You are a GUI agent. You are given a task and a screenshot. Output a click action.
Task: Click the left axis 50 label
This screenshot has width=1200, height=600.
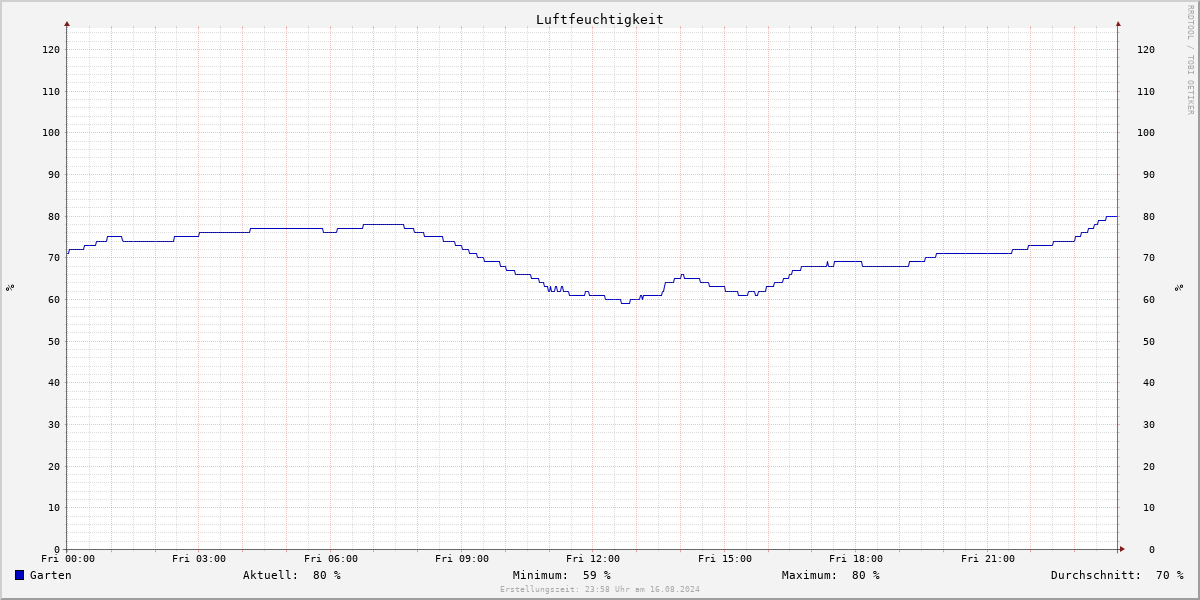(x=54, y=341)
